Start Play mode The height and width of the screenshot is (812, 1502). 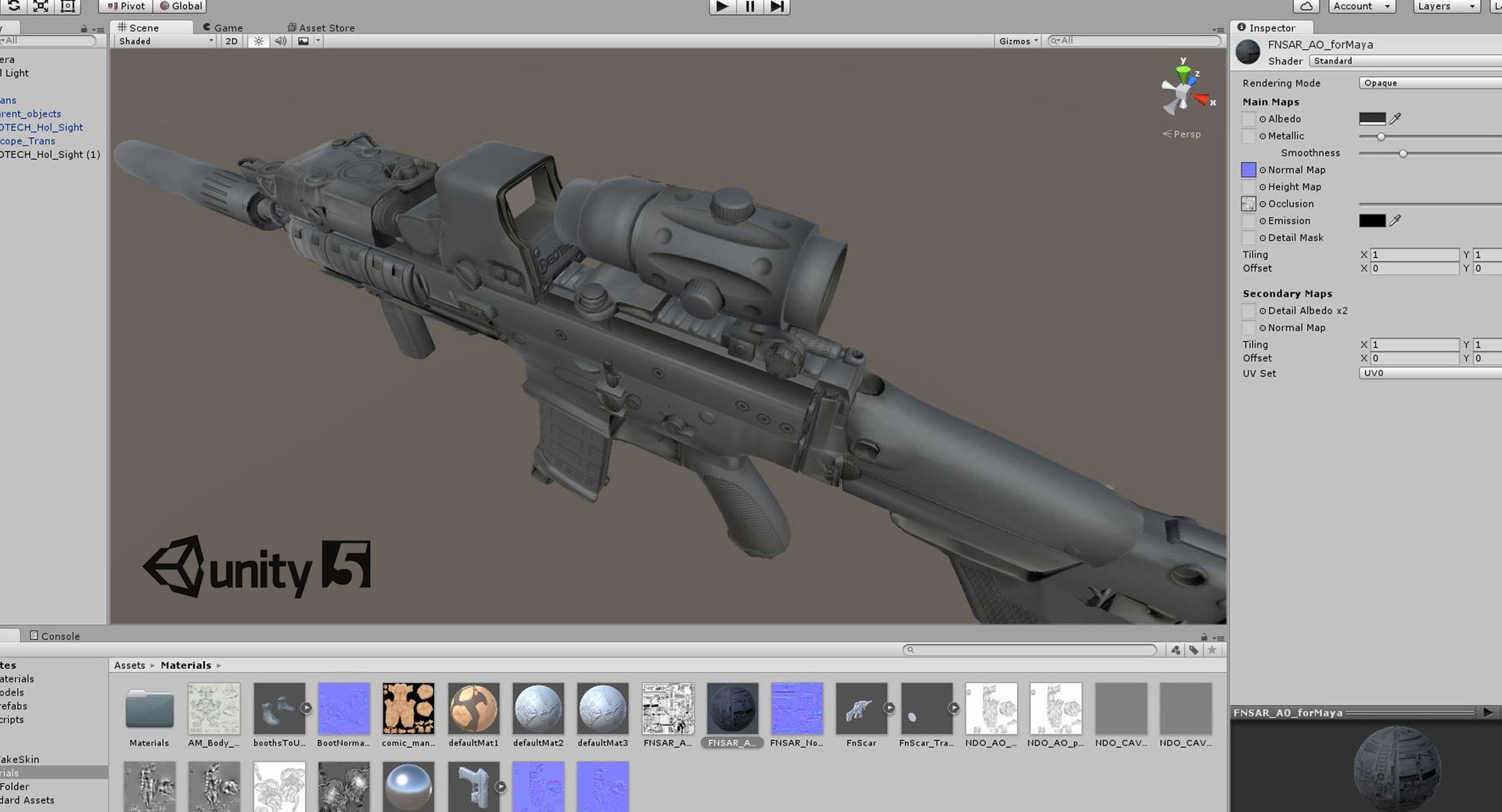(722, 6)
